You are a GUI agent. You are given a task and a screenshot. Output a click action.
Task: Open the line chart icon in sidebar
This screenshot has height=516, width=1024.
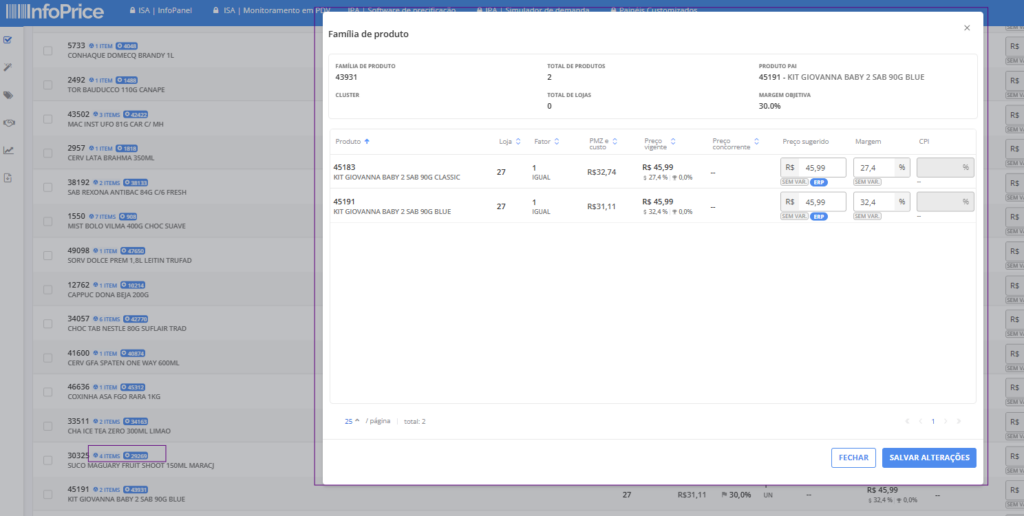pos(8,150)
